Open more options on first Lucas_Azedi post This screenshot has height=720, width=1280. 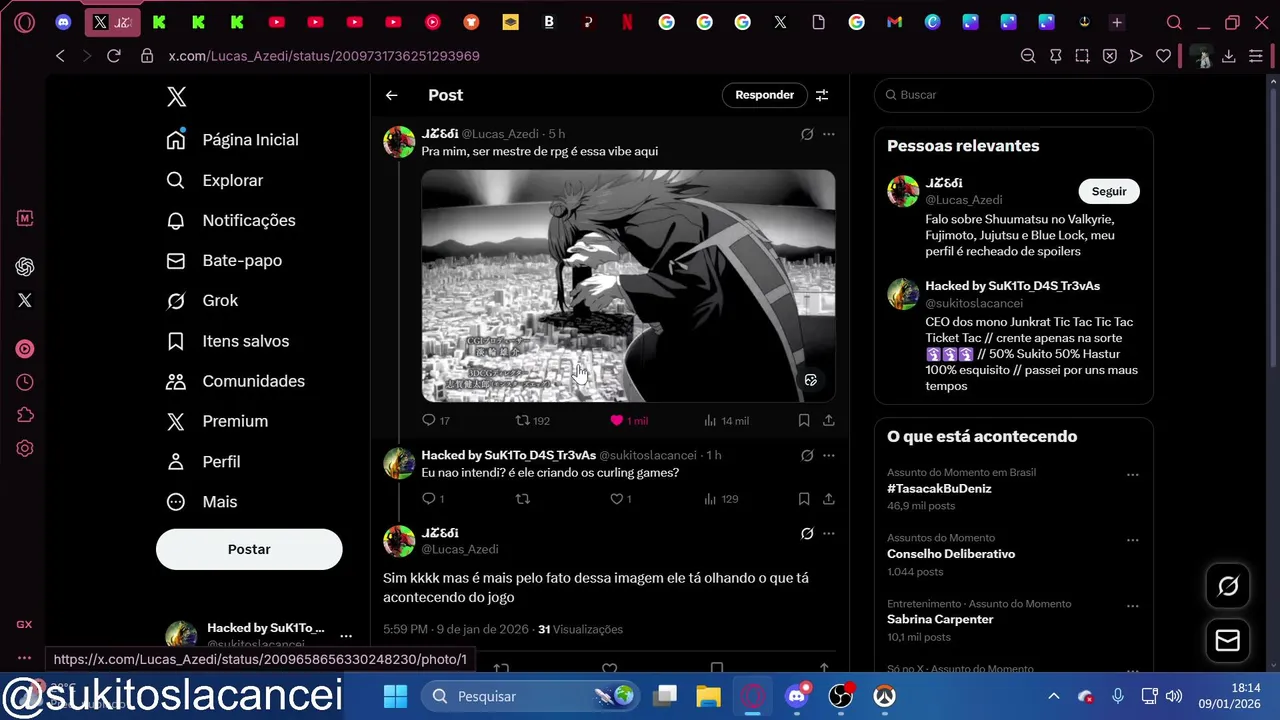click(x=829, y=134)
